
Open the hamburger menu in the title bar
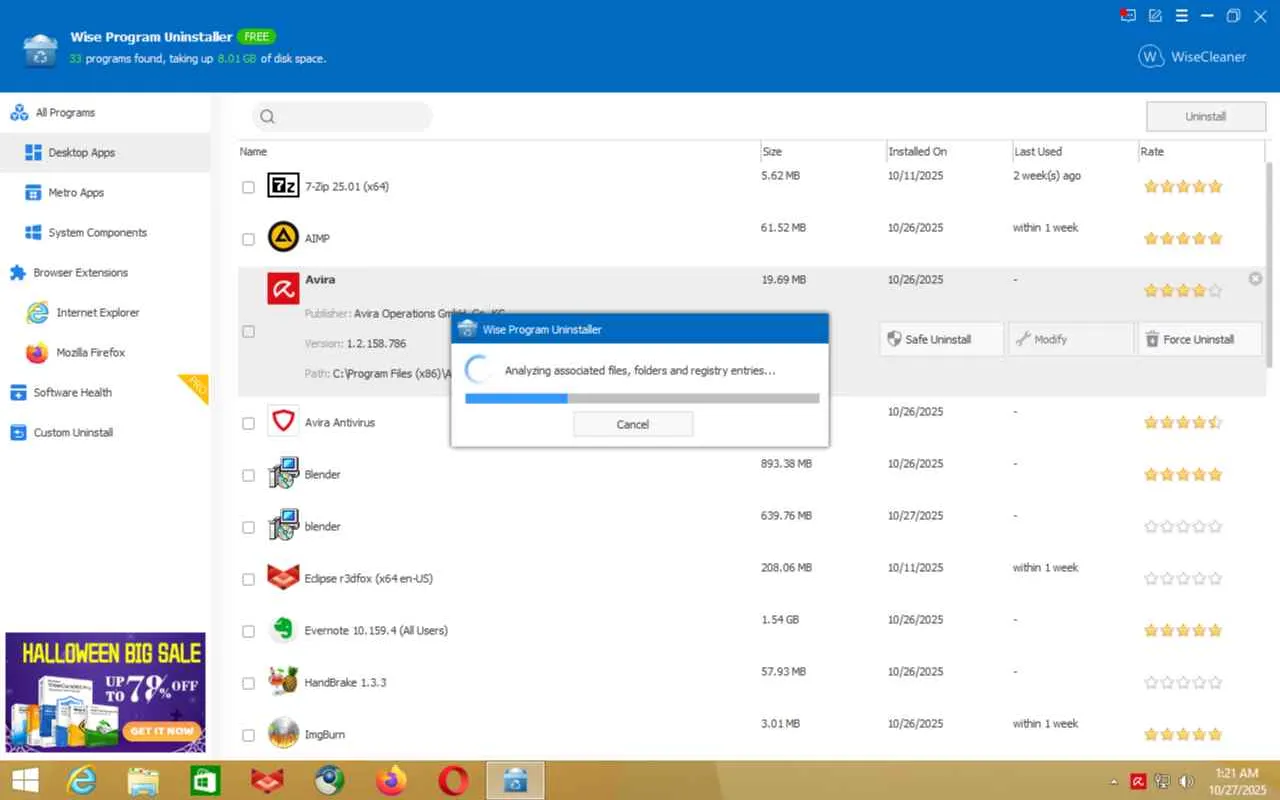click(x=1181, y=15)
